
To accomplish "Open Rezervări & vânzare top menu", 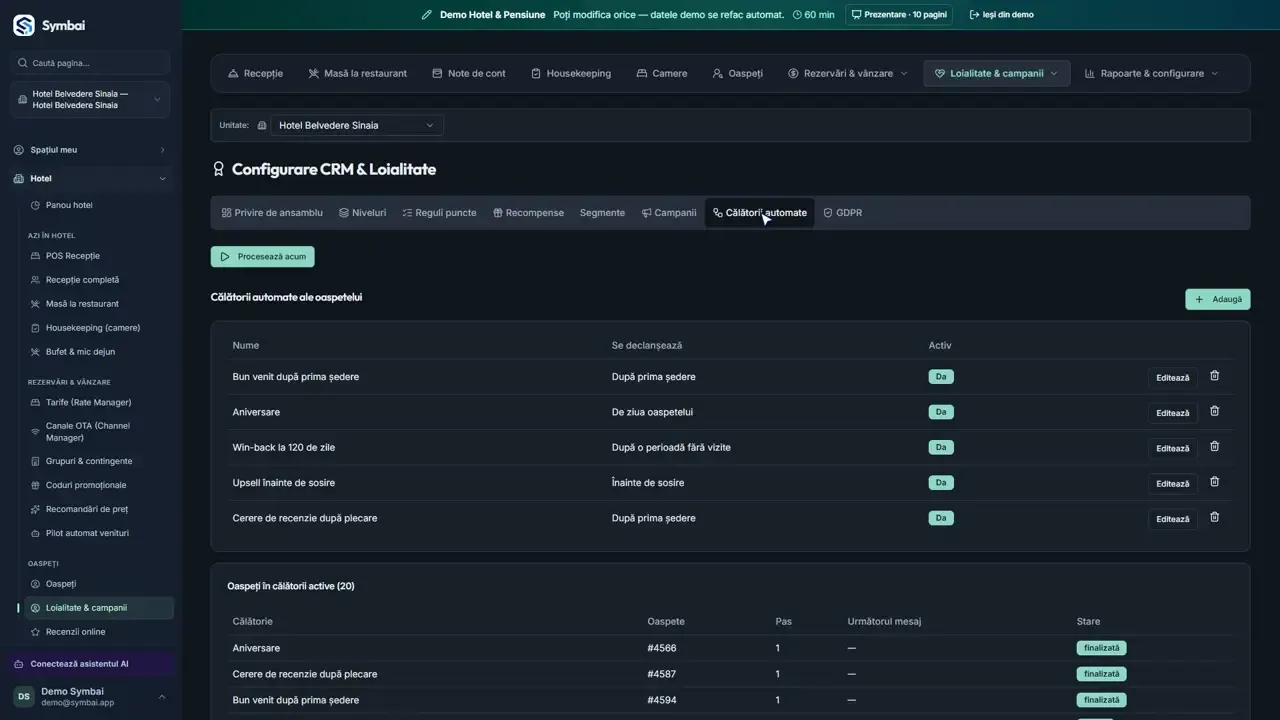I will [x=848, y=73].
